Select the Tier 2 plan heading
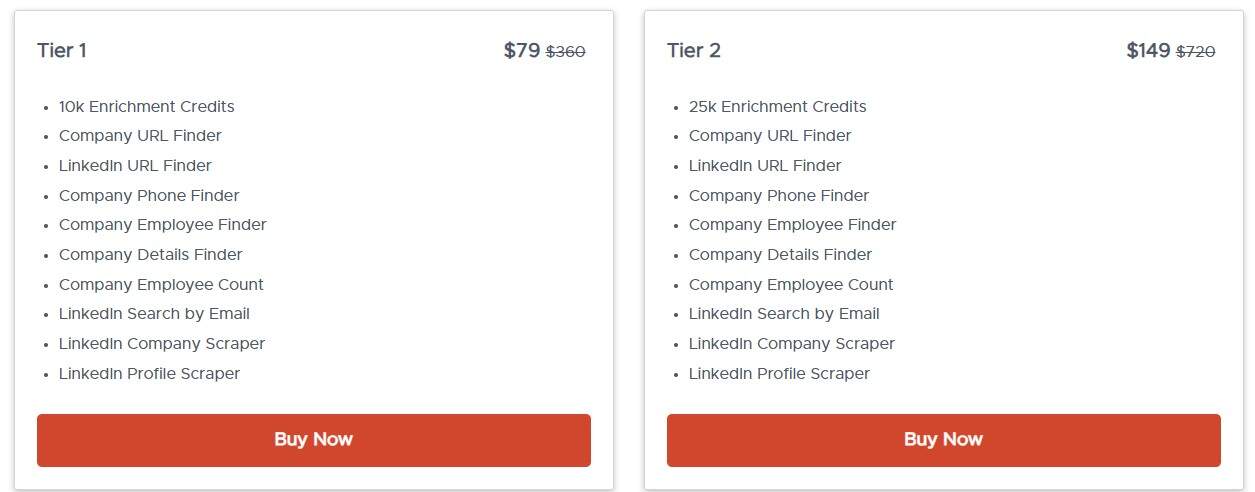This screenshot has width=1255, height=492. tap(694, 51)
